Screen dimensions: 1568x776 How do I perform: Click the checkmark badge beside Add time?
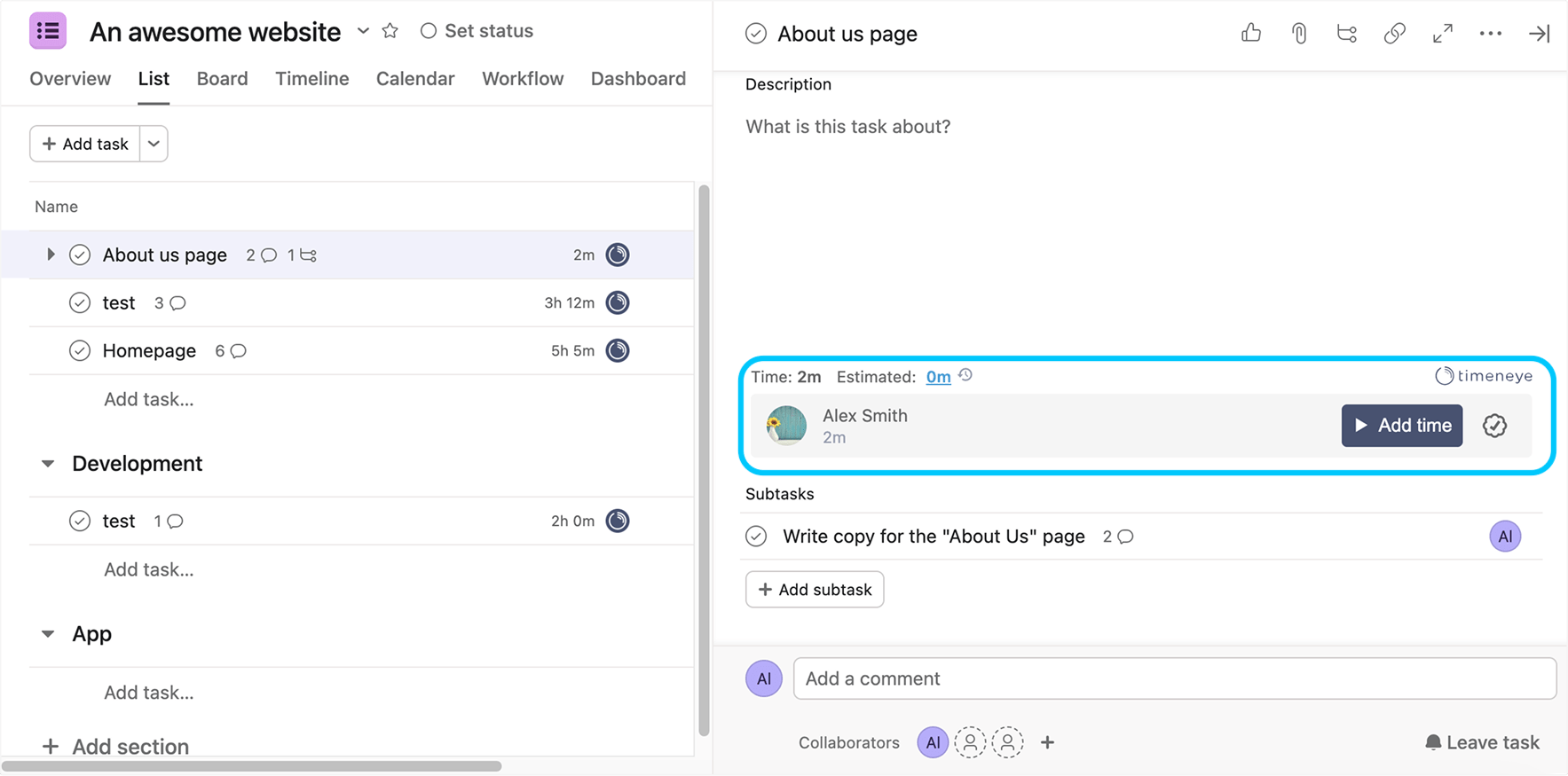(x=1494, y=426)
